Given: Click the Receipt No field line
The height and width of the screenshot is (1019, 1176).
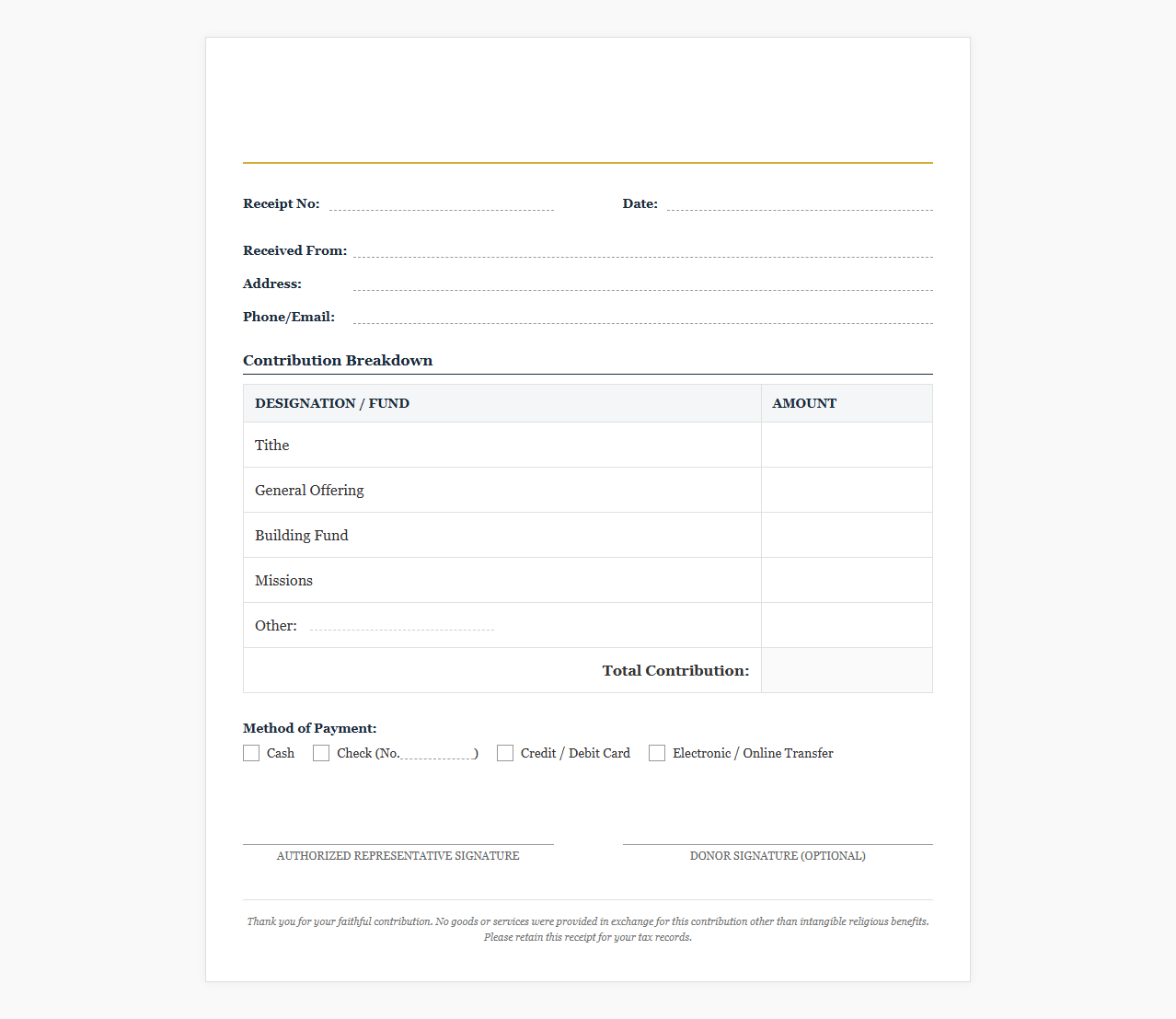Looking at the screenshot, I should click(x=442, y=203).
